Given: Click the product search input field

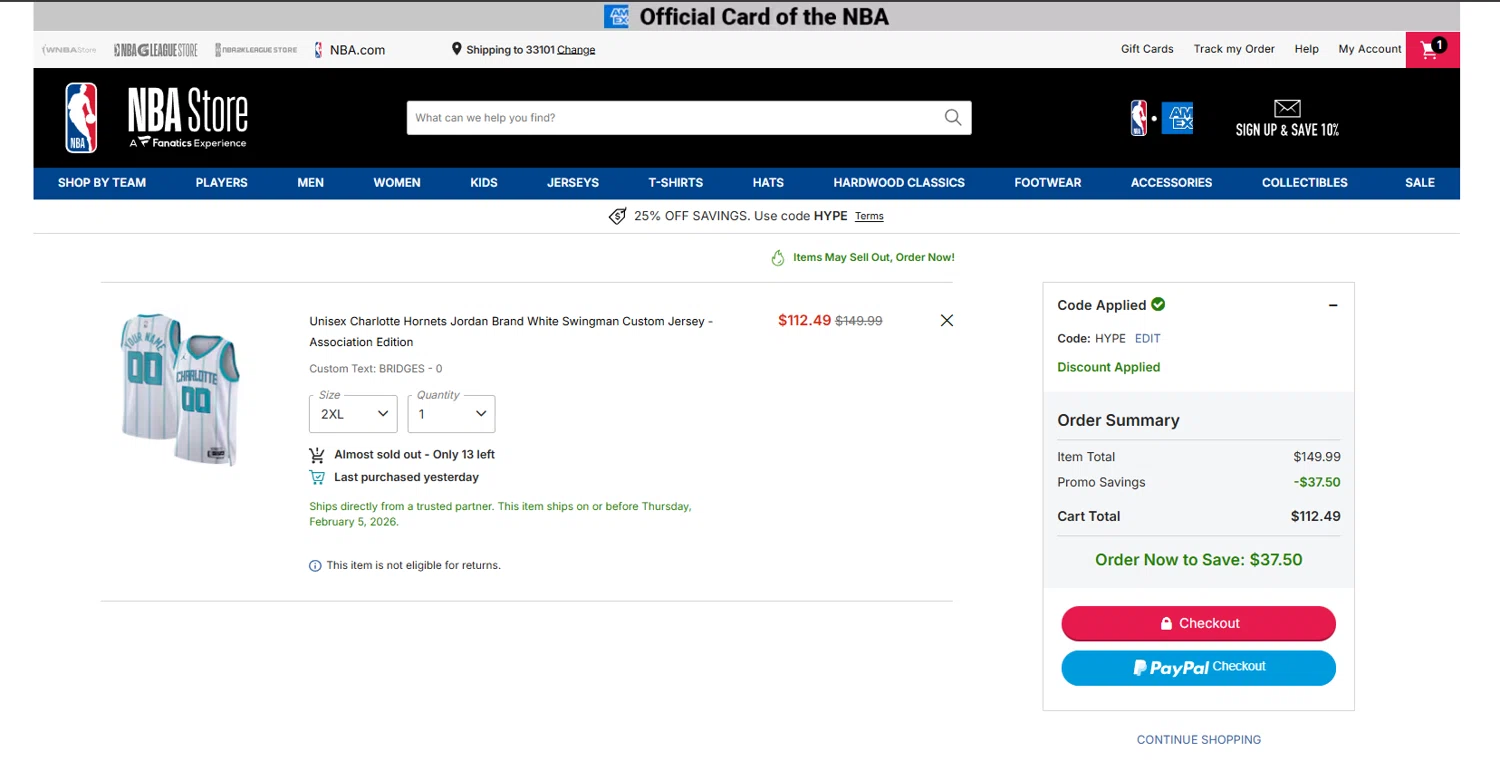Looking at the screenshot, I should click(689, 118).
